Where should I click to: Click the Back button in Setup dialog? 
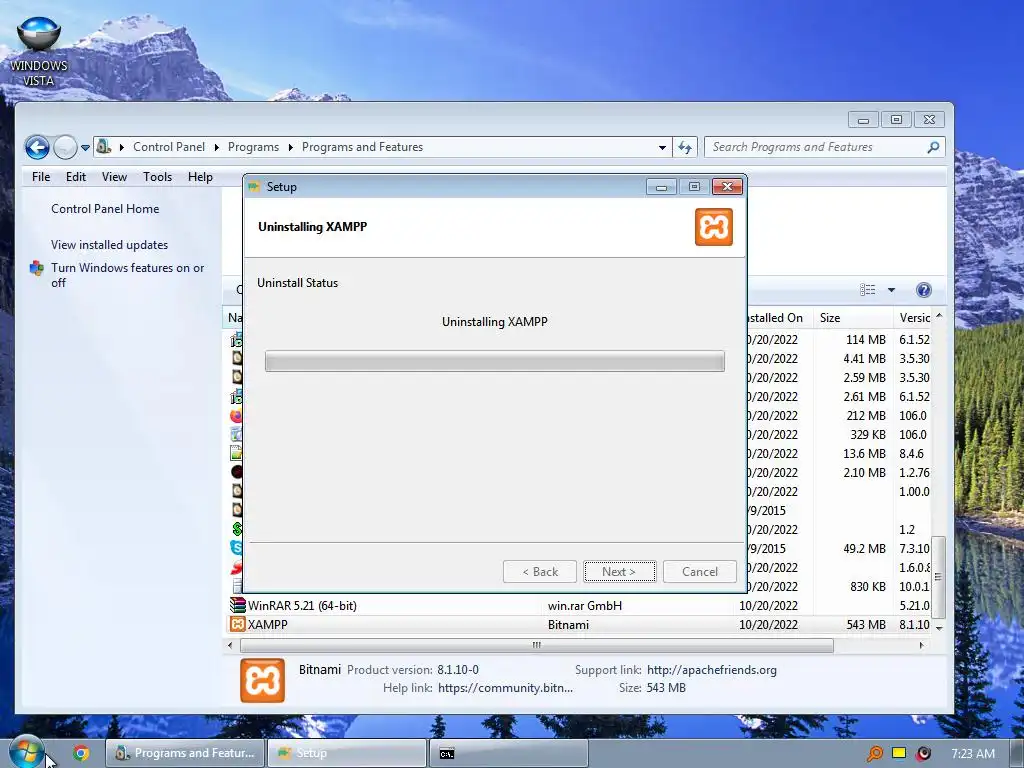coord(540,572)
